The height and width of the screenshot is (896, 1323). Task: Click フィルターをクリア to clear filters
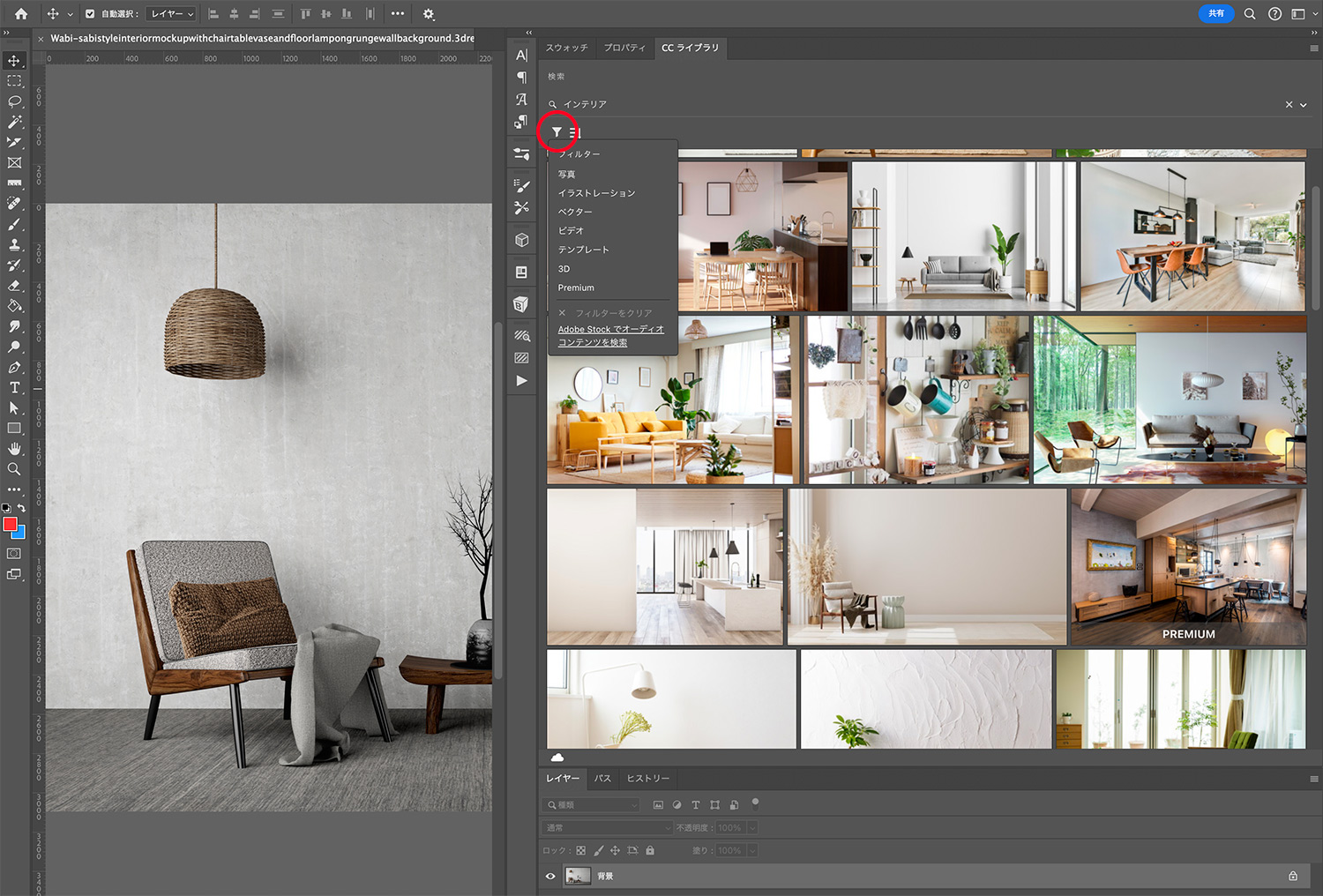(605, 313)
